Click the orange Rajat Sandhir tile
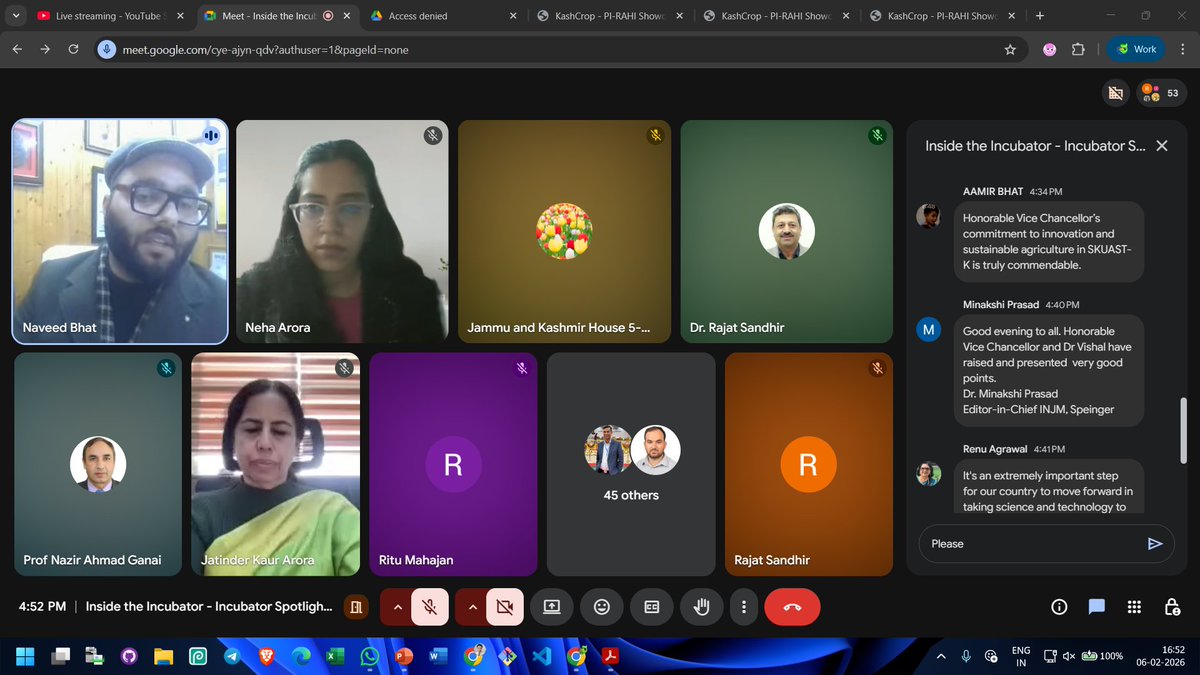 pos(808,464)
